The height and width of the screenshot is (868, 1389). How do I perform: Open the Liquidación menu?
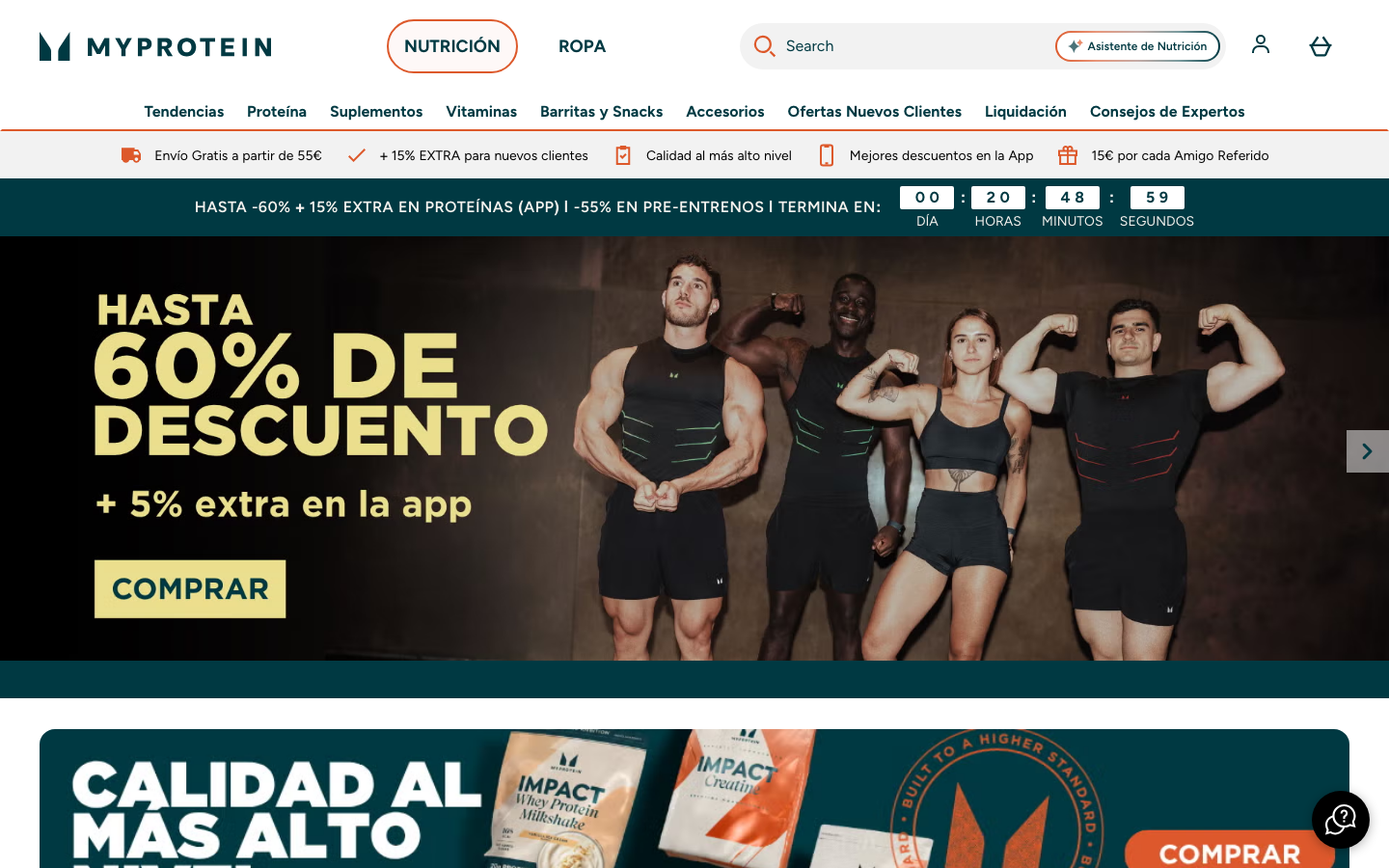coord(1025,112)
